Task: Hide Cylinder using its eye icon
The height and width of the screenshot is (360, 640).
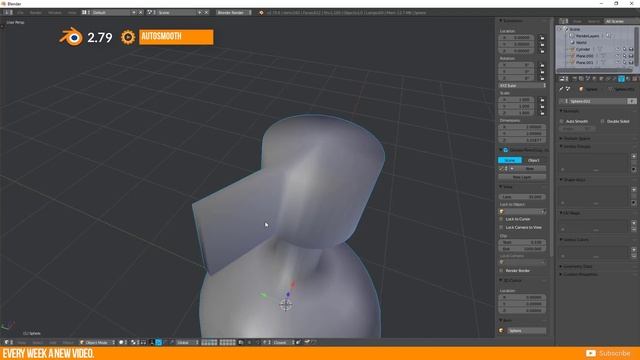Action: (618, 49)
